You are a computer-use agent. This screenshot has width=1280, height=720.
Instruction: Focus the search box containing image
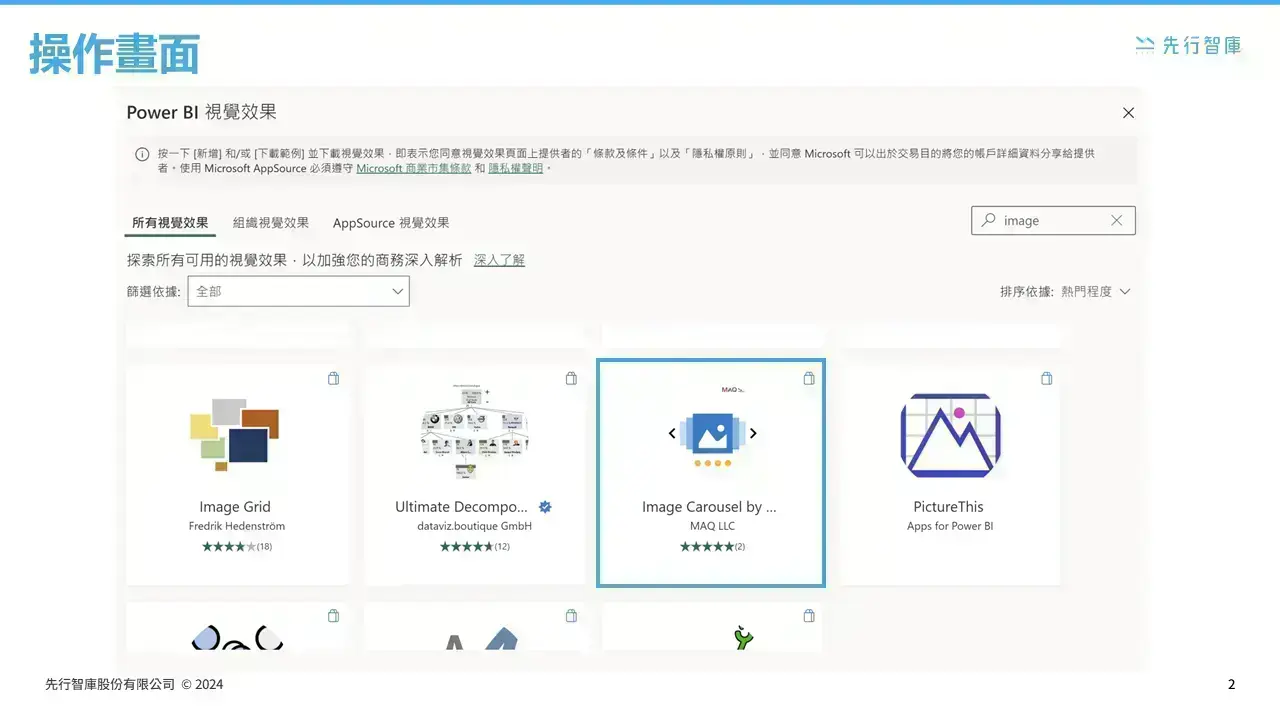click(x=1053, y=221)
